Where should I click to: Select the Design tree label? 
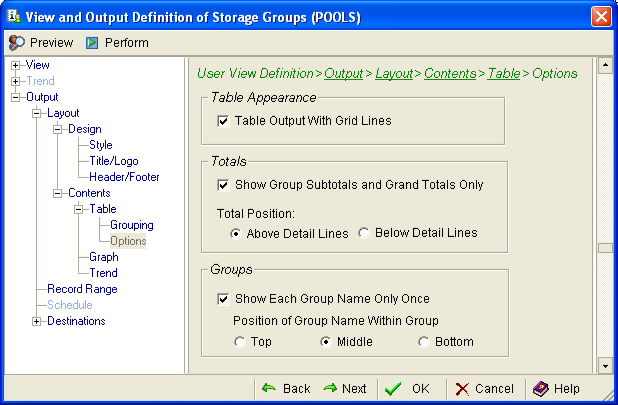tap(85, 129)
